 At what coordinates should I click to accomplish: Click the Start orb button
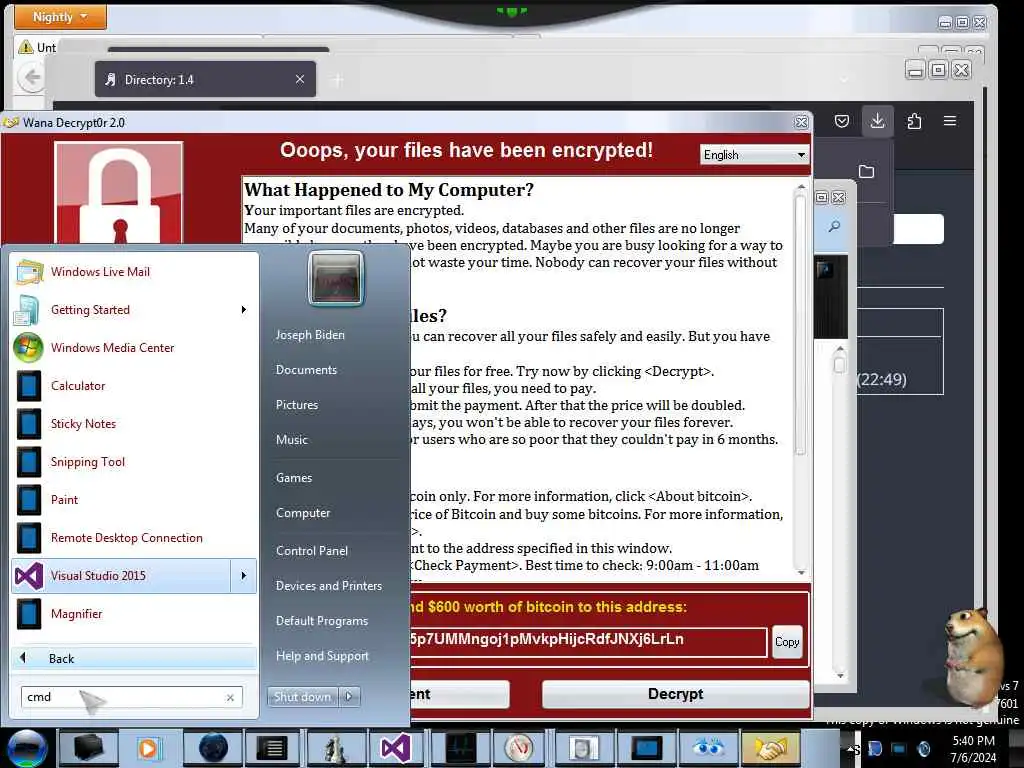point(27,748)
